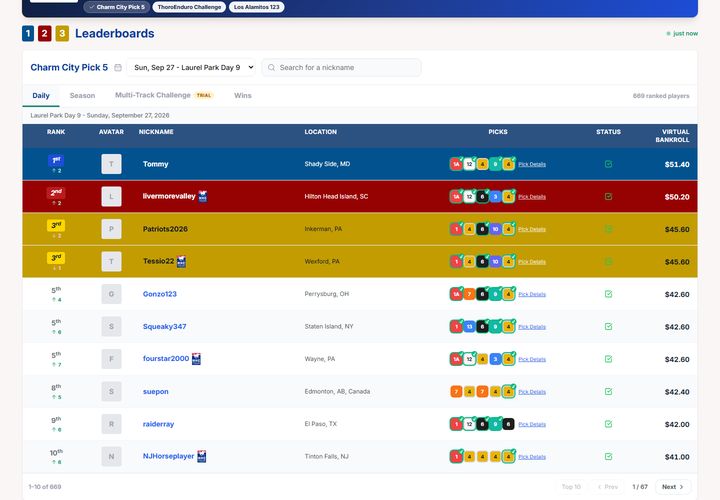Click the 1st place rank badge
Screen dimensions: 720x500
click(56, 160)
